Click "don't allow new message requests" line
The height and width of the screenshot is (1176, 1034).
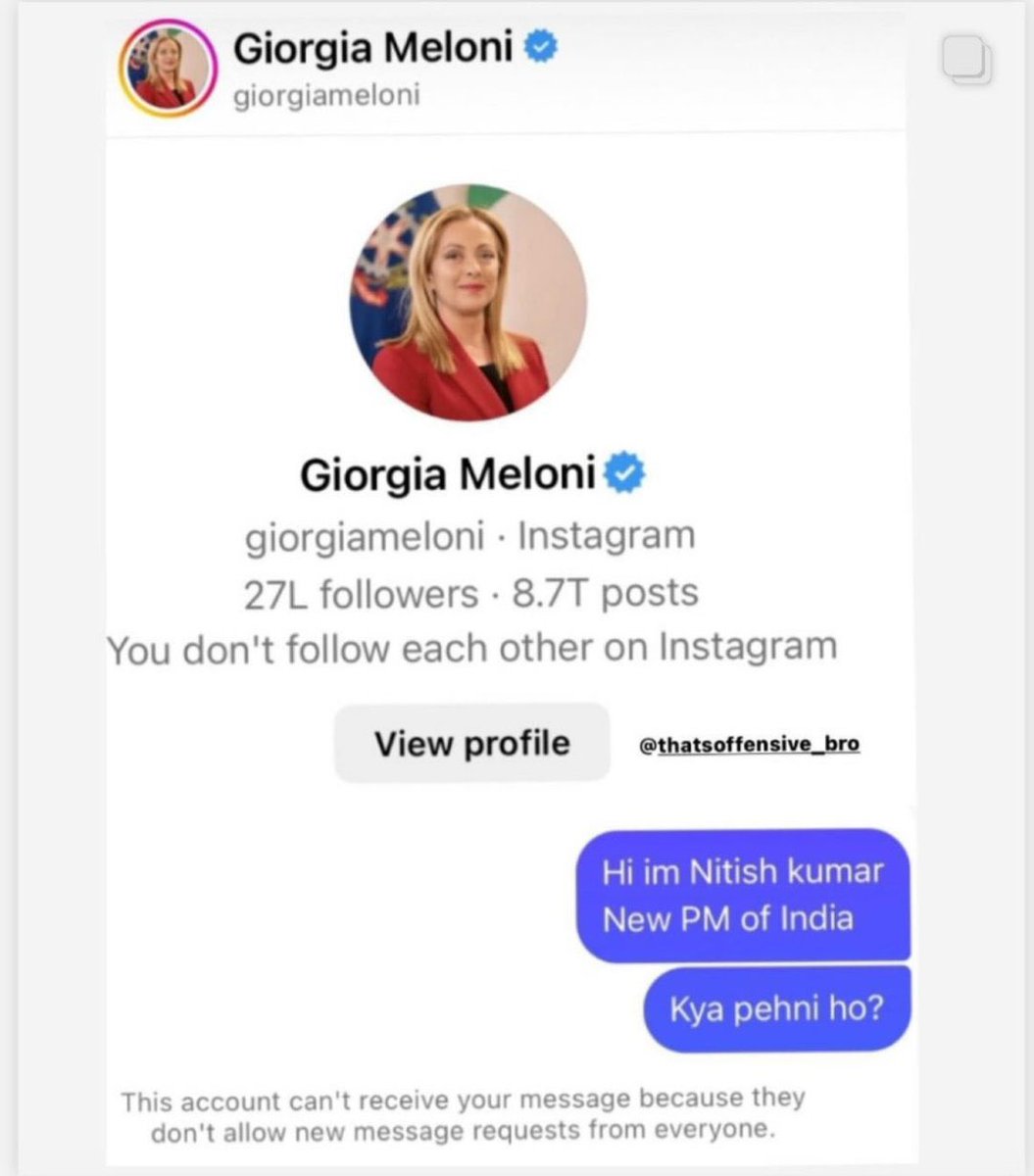(x=463, y=1131)
